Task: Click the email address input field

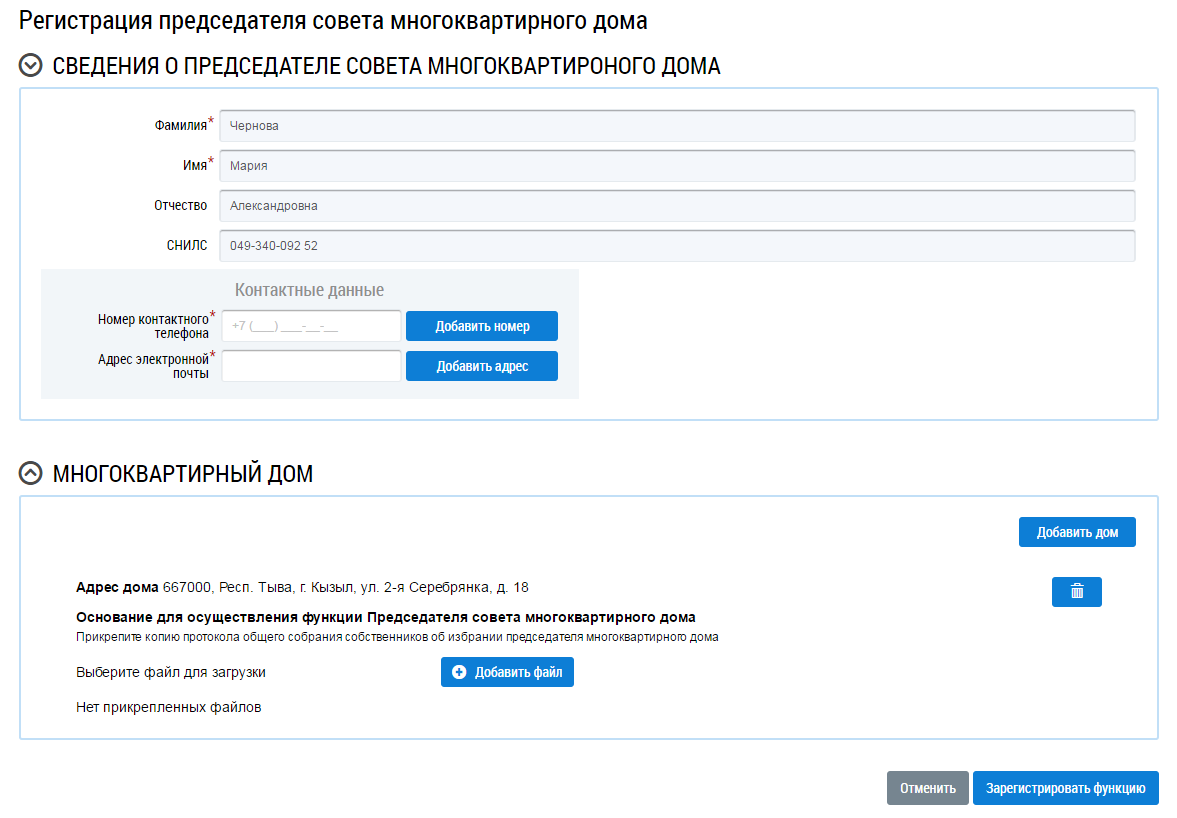Action: [311, 366]
